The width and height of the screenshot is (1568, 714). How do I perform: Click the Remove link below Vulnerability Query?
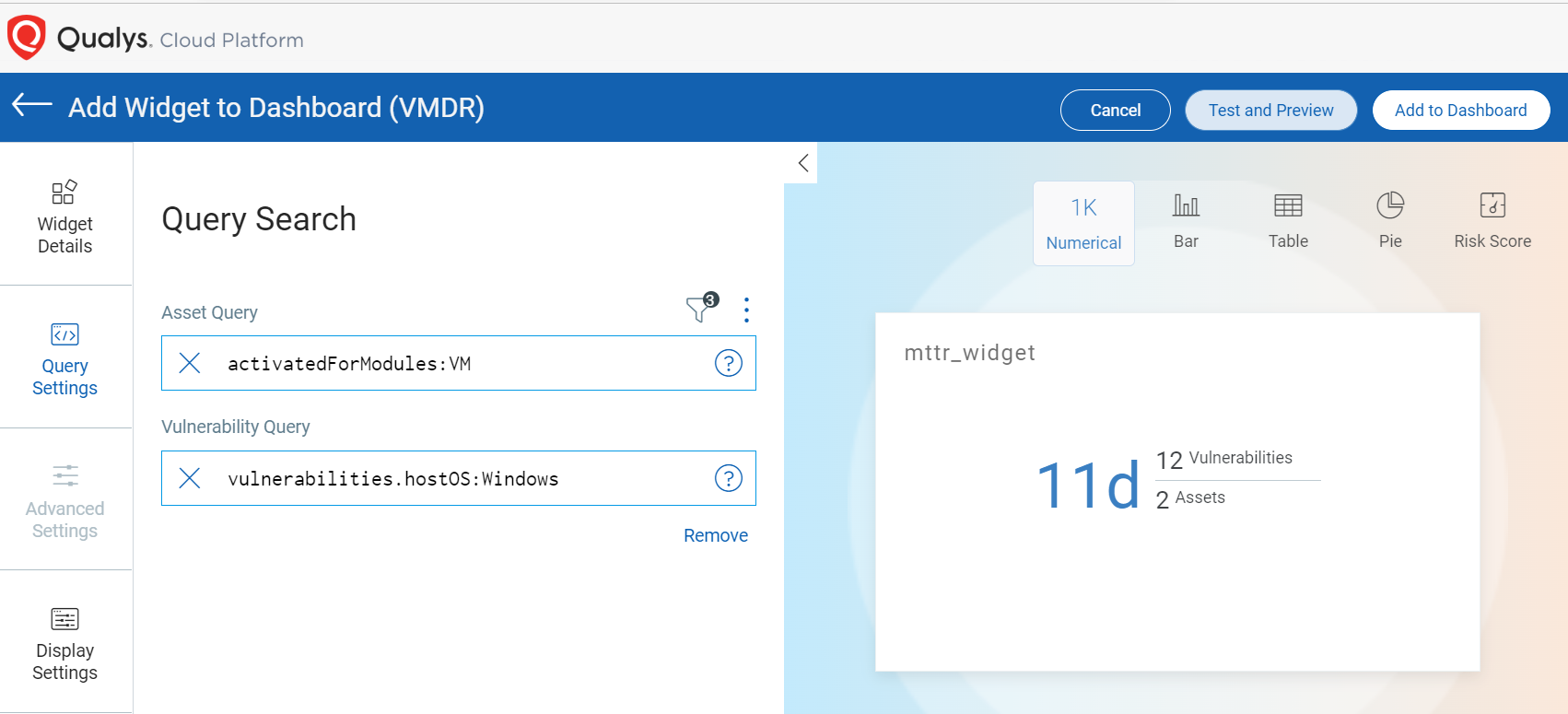715,535
